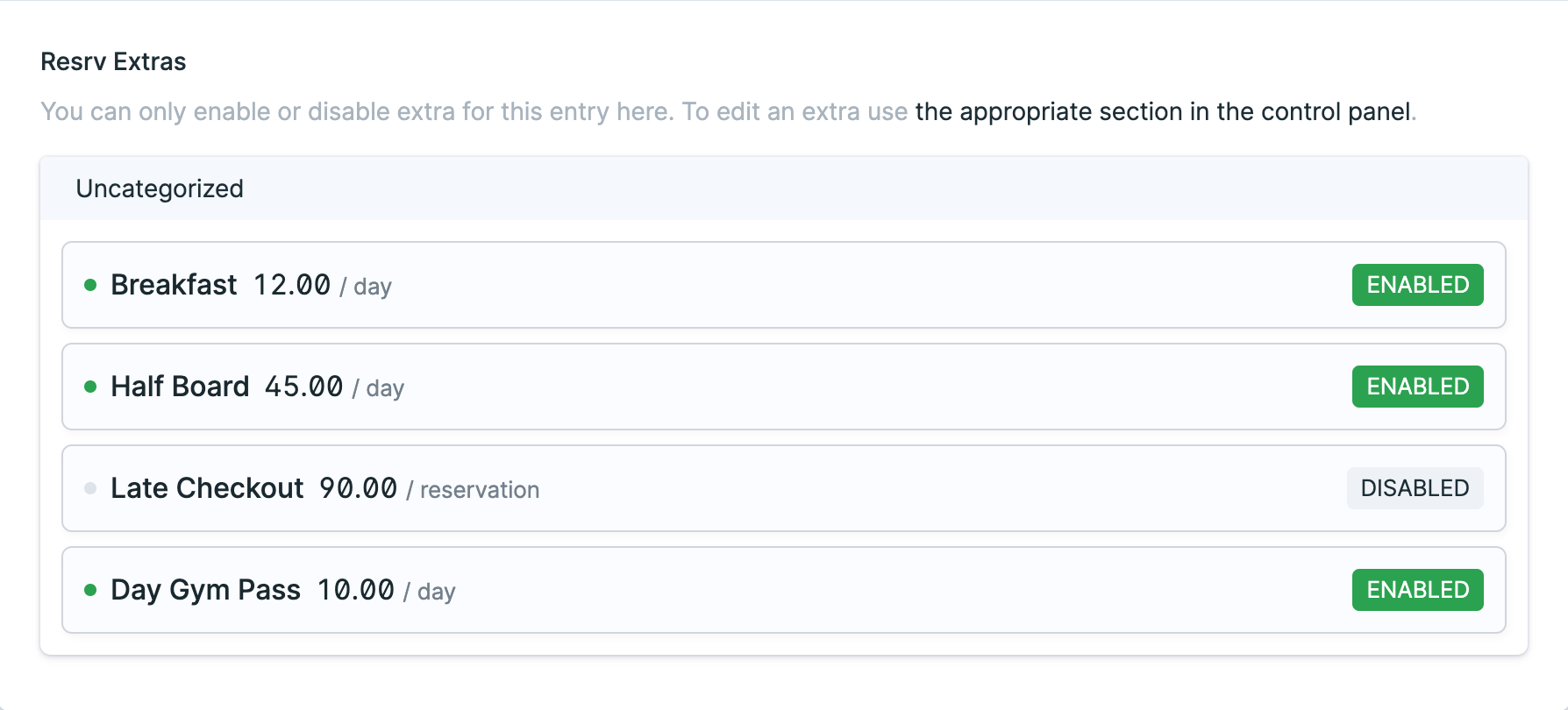Disable the Breakfast extra via its ENABLED badge
This screenshot has width=1568, height=710.
click(1417, 285)
